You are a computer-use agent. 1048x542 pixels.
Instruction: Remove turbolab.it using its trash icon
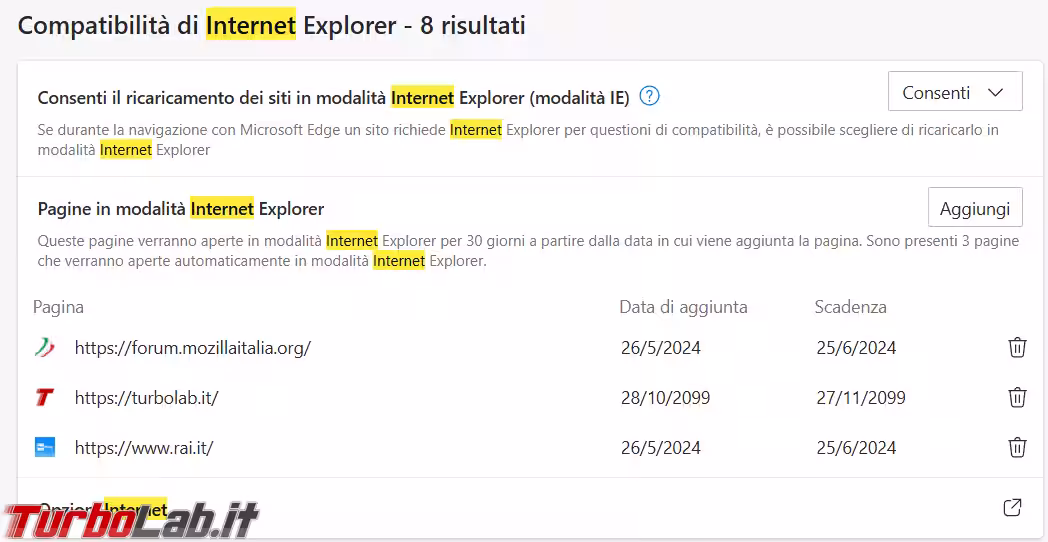1017,397
